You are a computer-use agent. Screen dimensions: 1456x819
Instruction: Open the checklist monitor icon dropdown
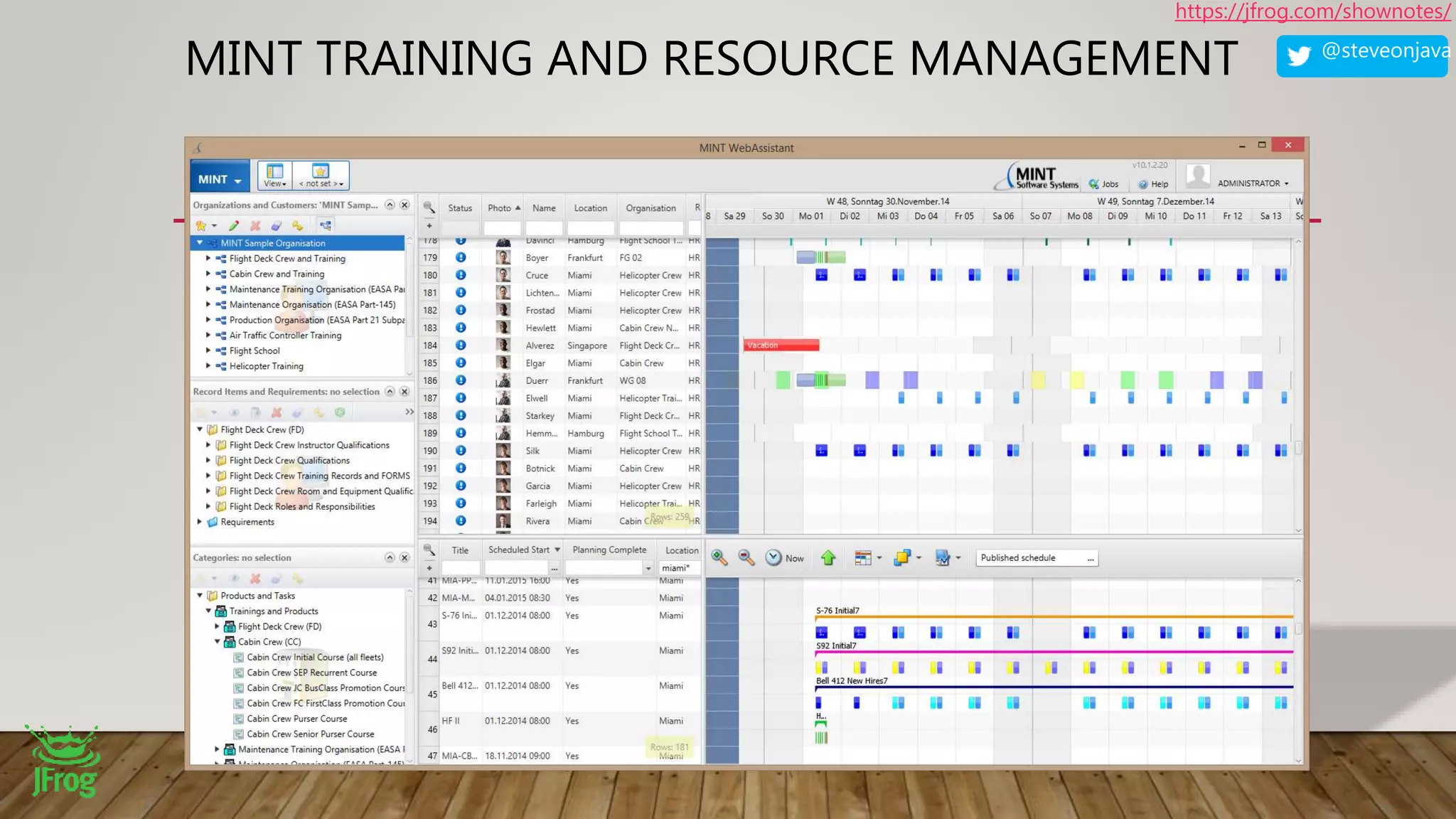click(x=948, y=558)
